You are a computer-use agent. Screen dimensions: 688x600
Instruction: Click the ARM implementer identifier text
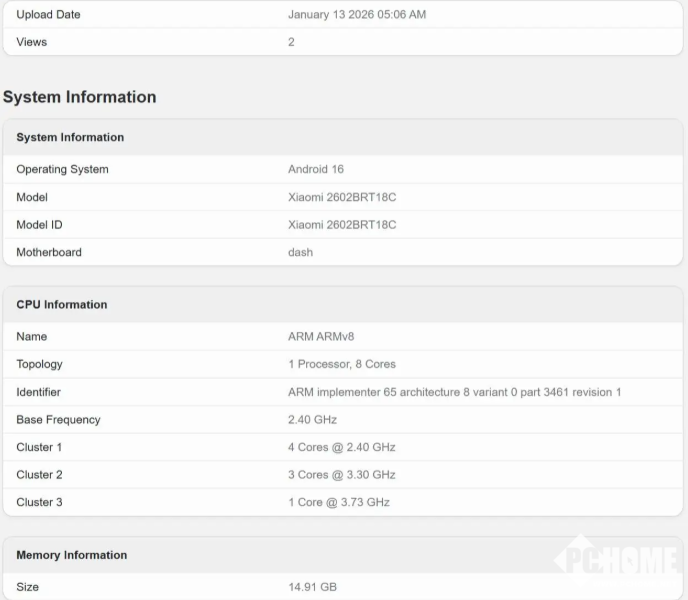(454, 392)
